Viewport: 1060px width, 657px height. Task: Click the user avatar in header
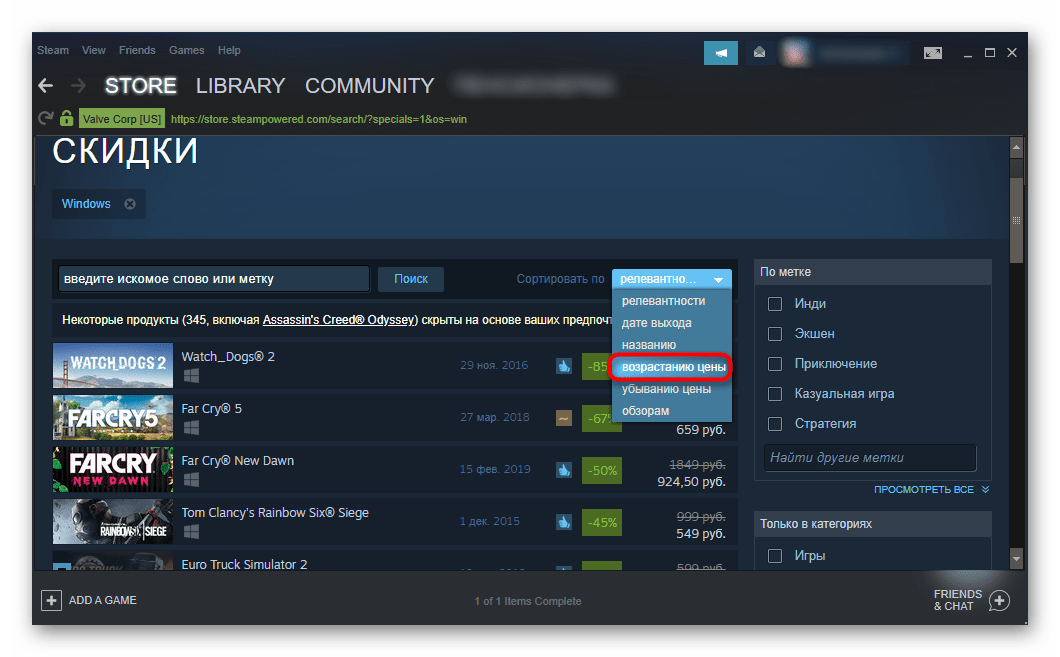pyautogui.click(x=795, y=53)
